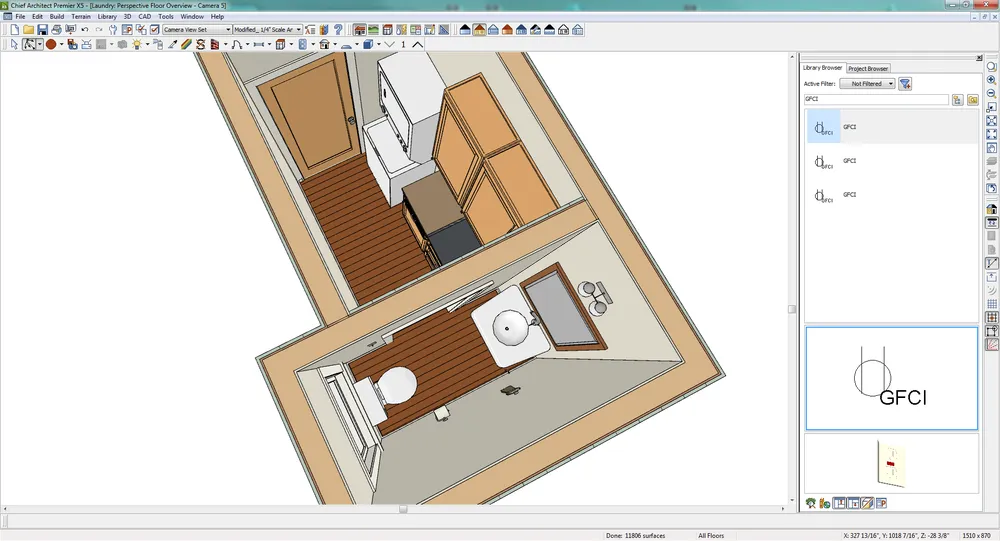The height and width of the screenshot is (541, 1000).
Task: Open the Terrain menu
Action: (x=80, y=17)
